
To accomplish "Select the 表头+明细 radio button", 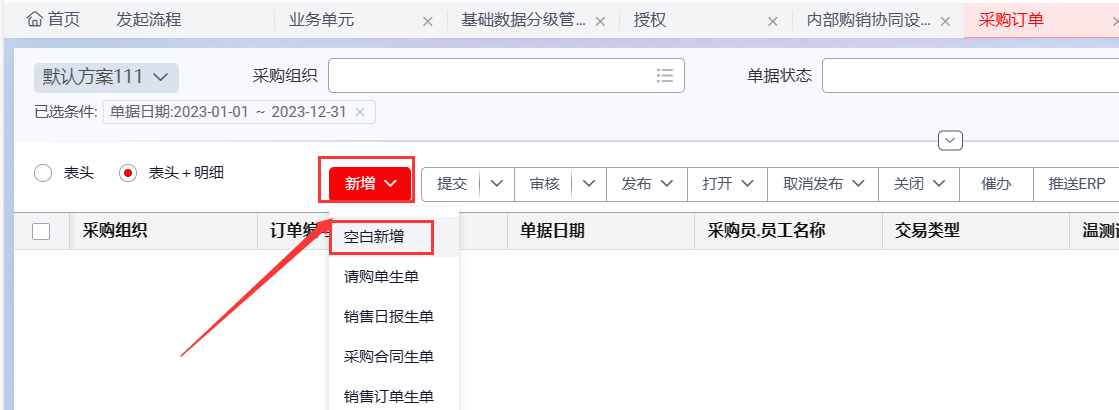I will coord(128,173).
